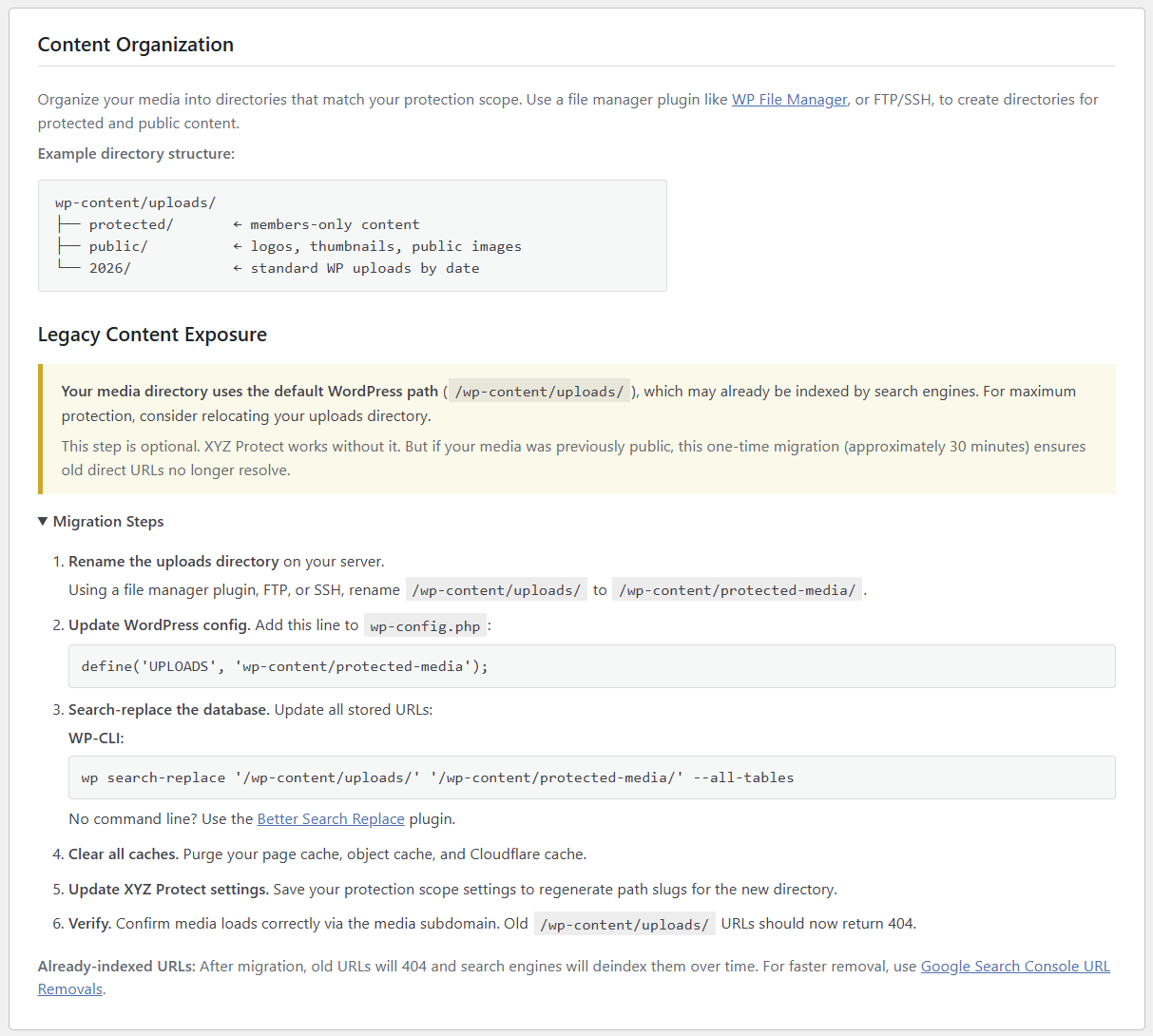Collapse the Migration Steps section
This screenshot has height=1036, width=1153.
point(100,521)
